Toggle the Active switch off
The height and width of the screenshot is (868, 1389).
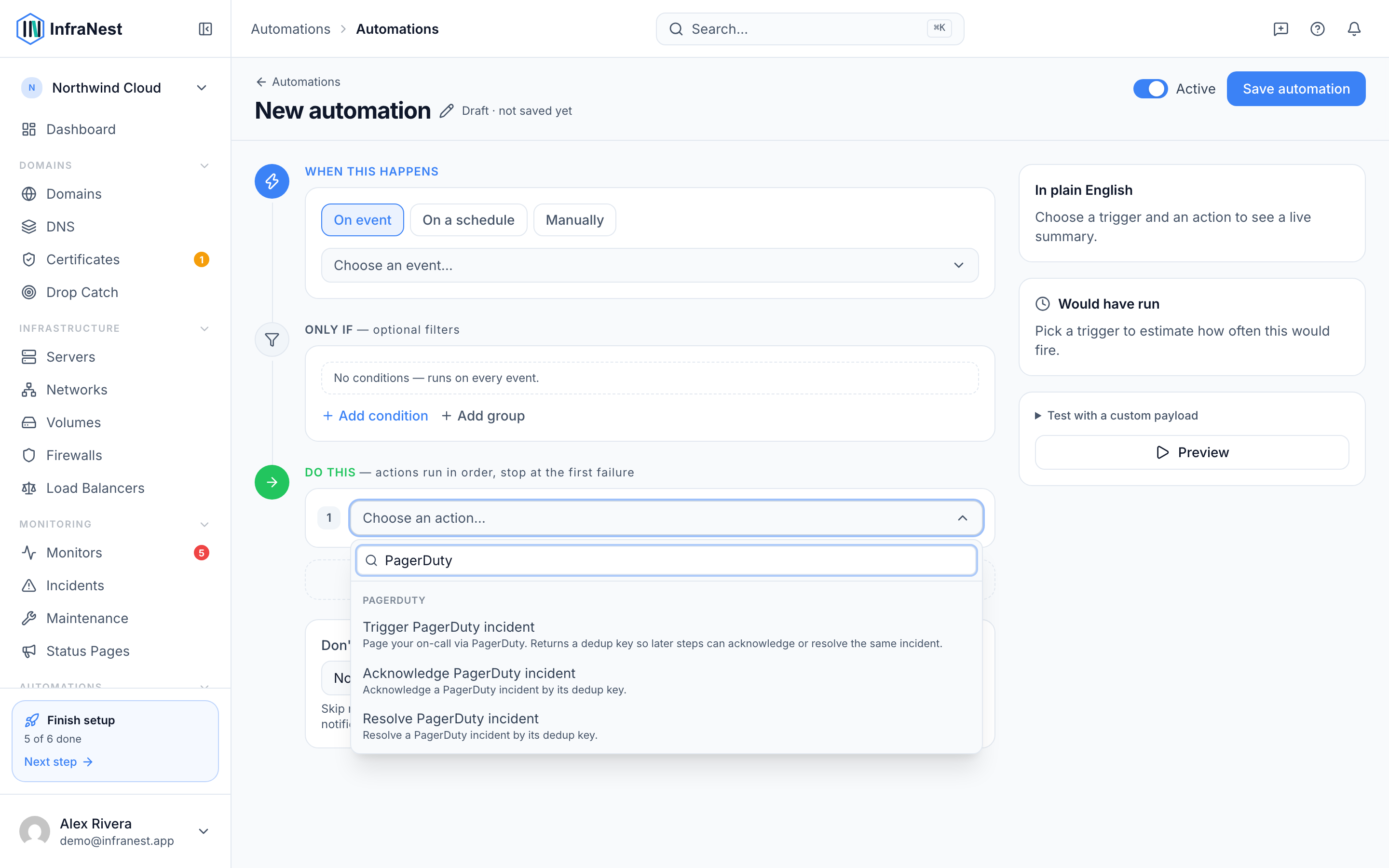[x=1150, y=89]
